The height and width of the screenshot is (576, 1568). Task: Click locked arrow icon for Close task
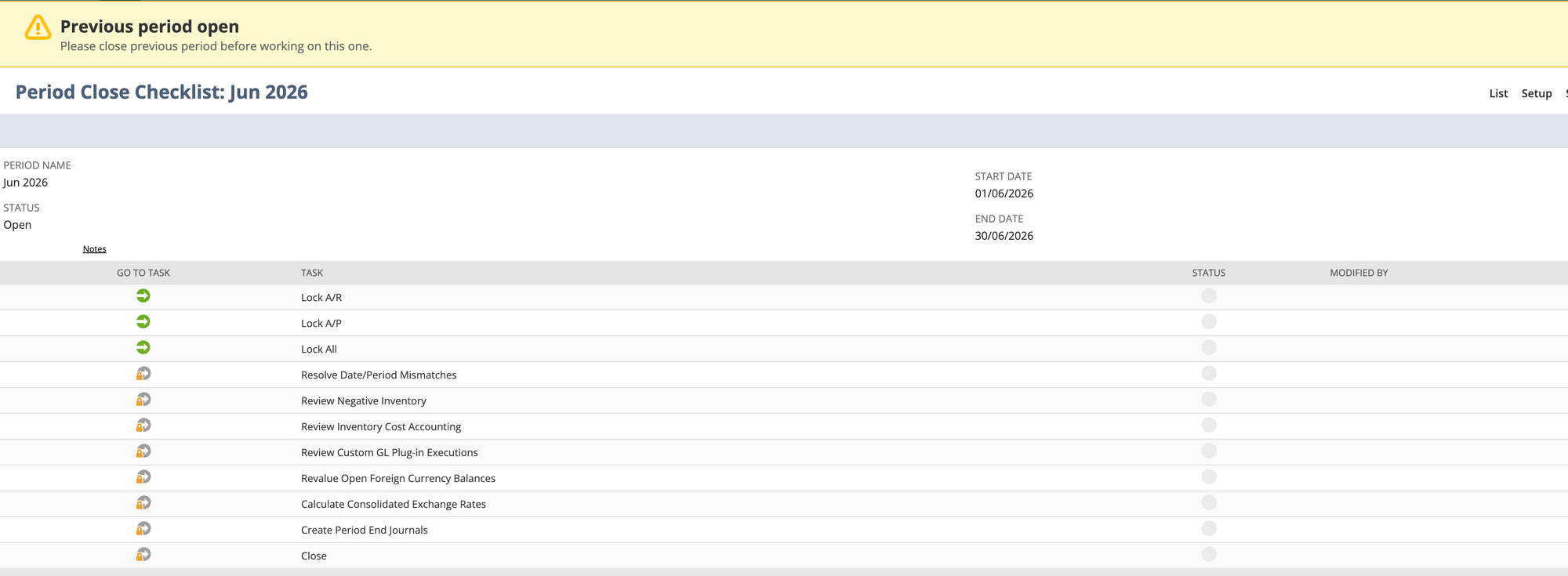[143, 554]
